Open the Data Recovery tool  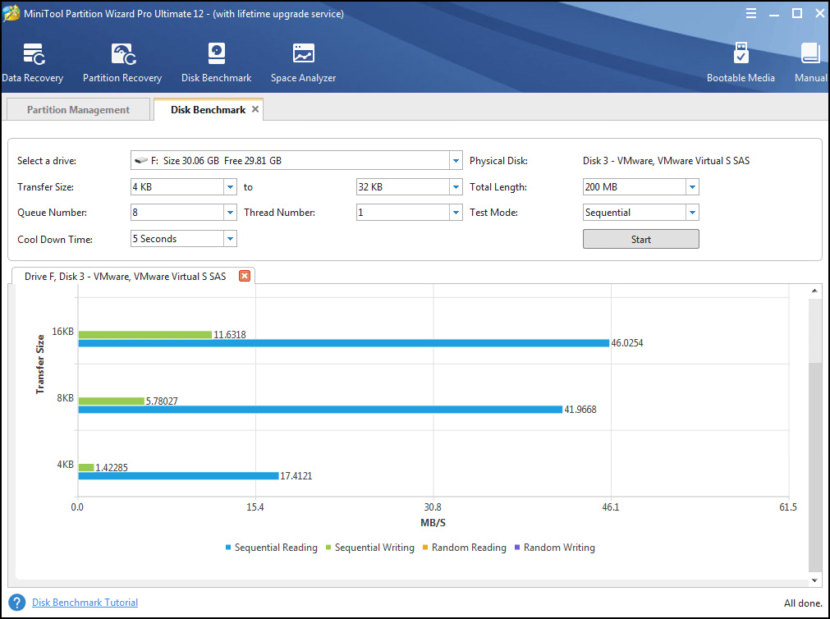pyautogui.click(x=33, y=58)
